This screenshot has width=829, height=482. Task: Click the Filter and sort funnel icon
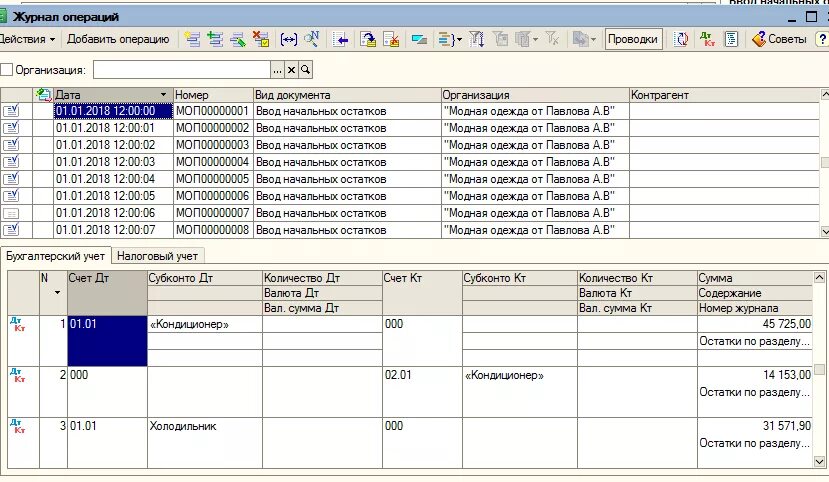coord(476,39)
